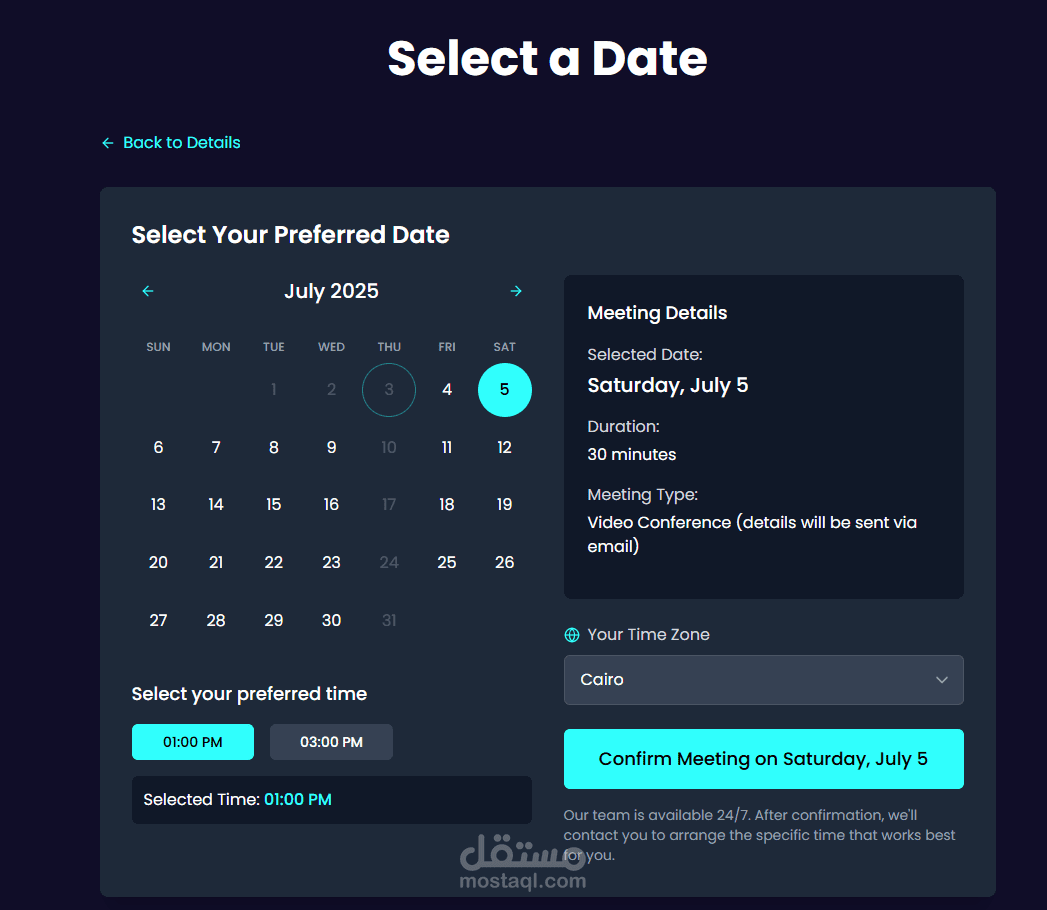Select July 5 on the calendar
Viewport: 1047px width, 910px height.
pyautogui.click(x=505, y=390)
